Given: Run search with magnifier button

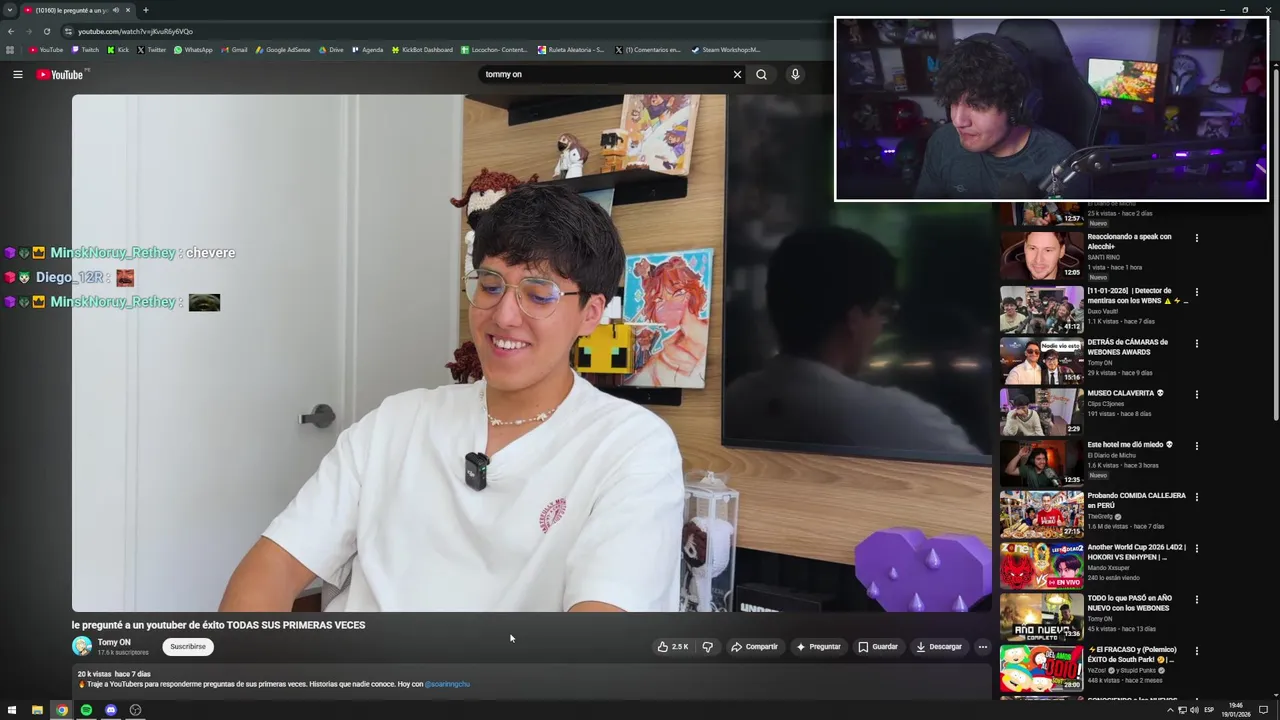Looking at the screenshot, I should 761,74.
